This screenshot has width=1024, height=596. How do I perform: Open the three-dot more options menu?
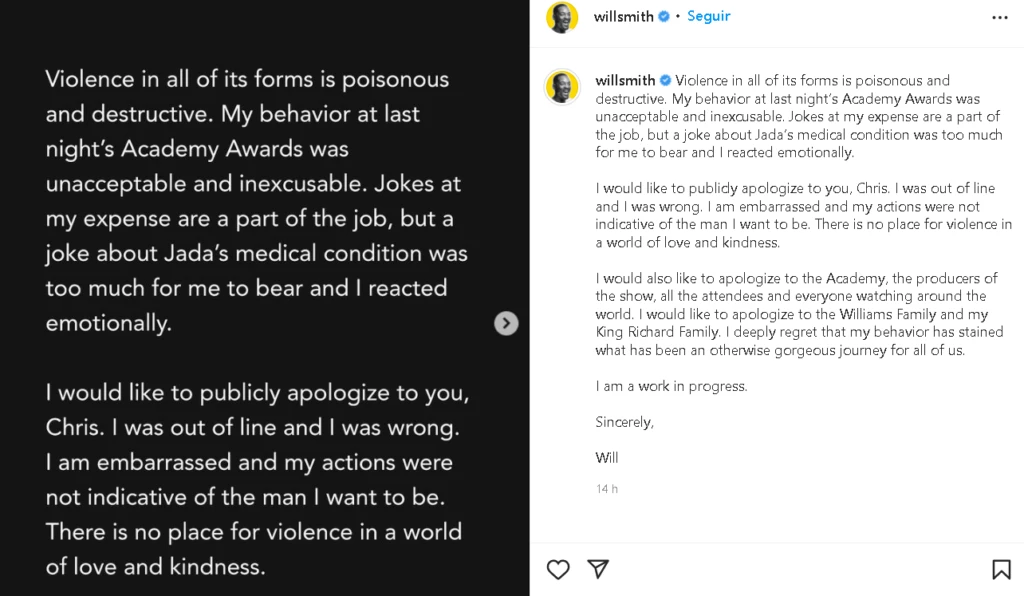click(1000, 18)
